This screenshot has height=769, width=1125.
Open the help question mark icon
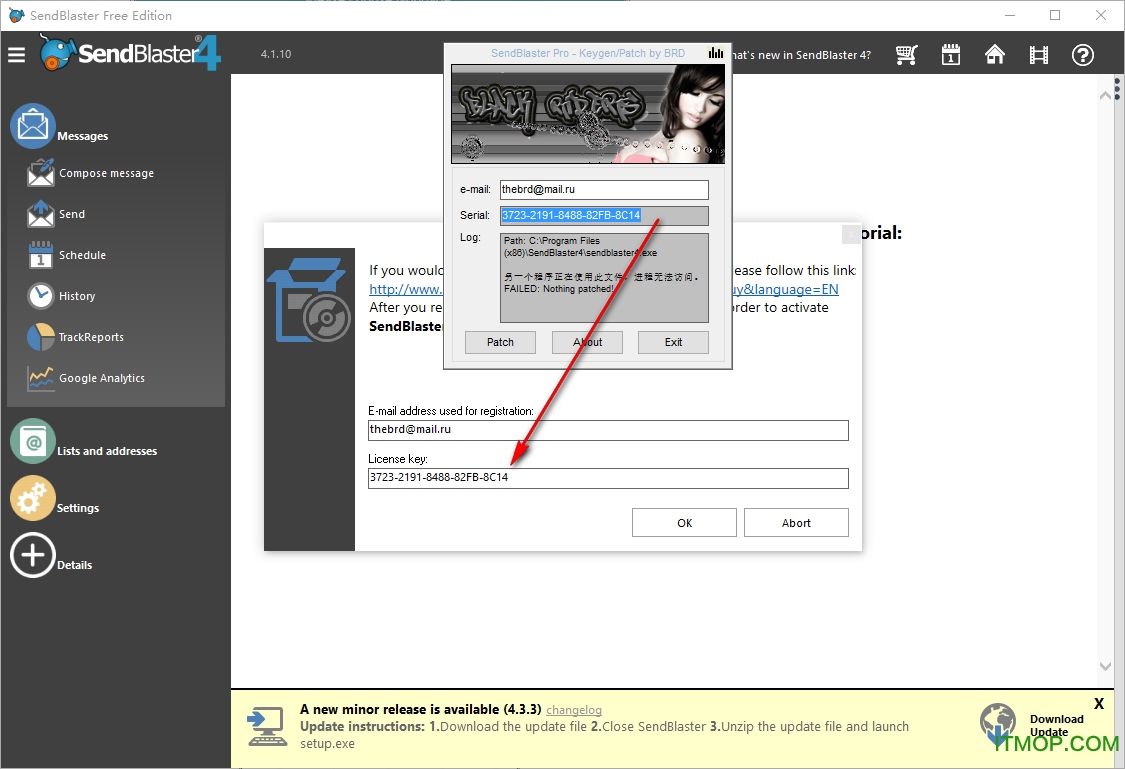pos(1083,55)
